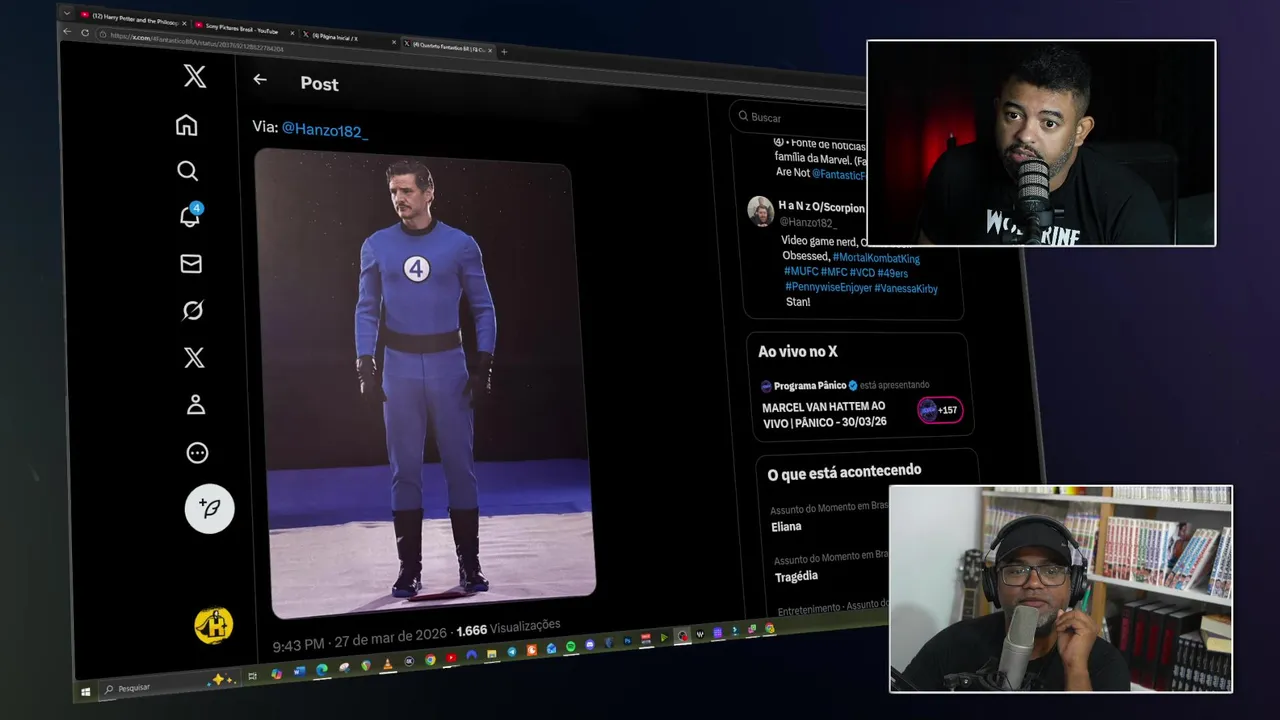Open Grok icon in the sidebar
Image resolution: width=1280 pixels, height=720 pixels.
pyautogui.click(x=193, y=311)
